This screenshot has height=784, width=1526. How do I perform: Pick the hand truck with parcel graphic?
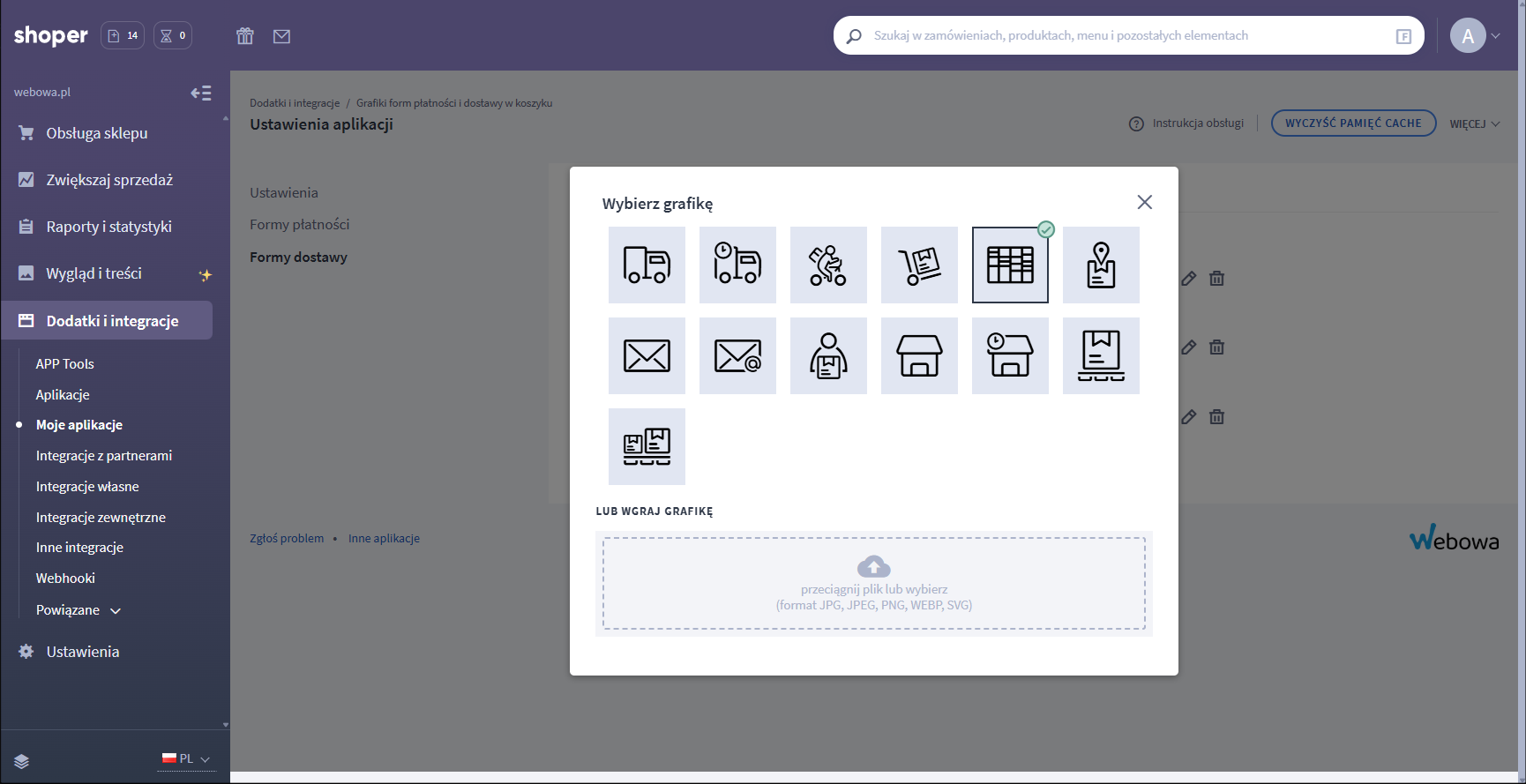919,265
